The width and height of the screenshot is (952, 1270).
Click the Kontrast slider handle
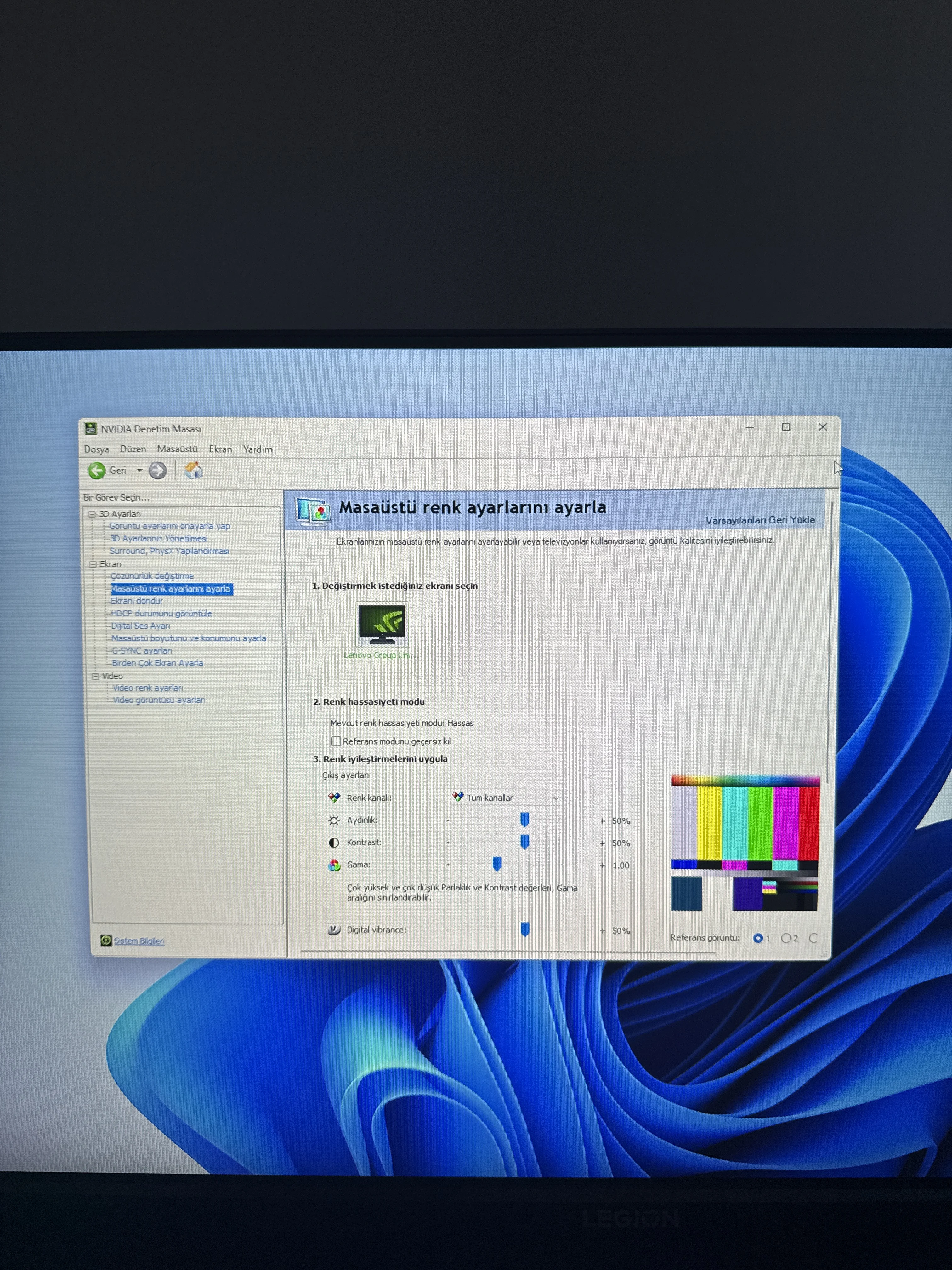(x=524, y=842)
